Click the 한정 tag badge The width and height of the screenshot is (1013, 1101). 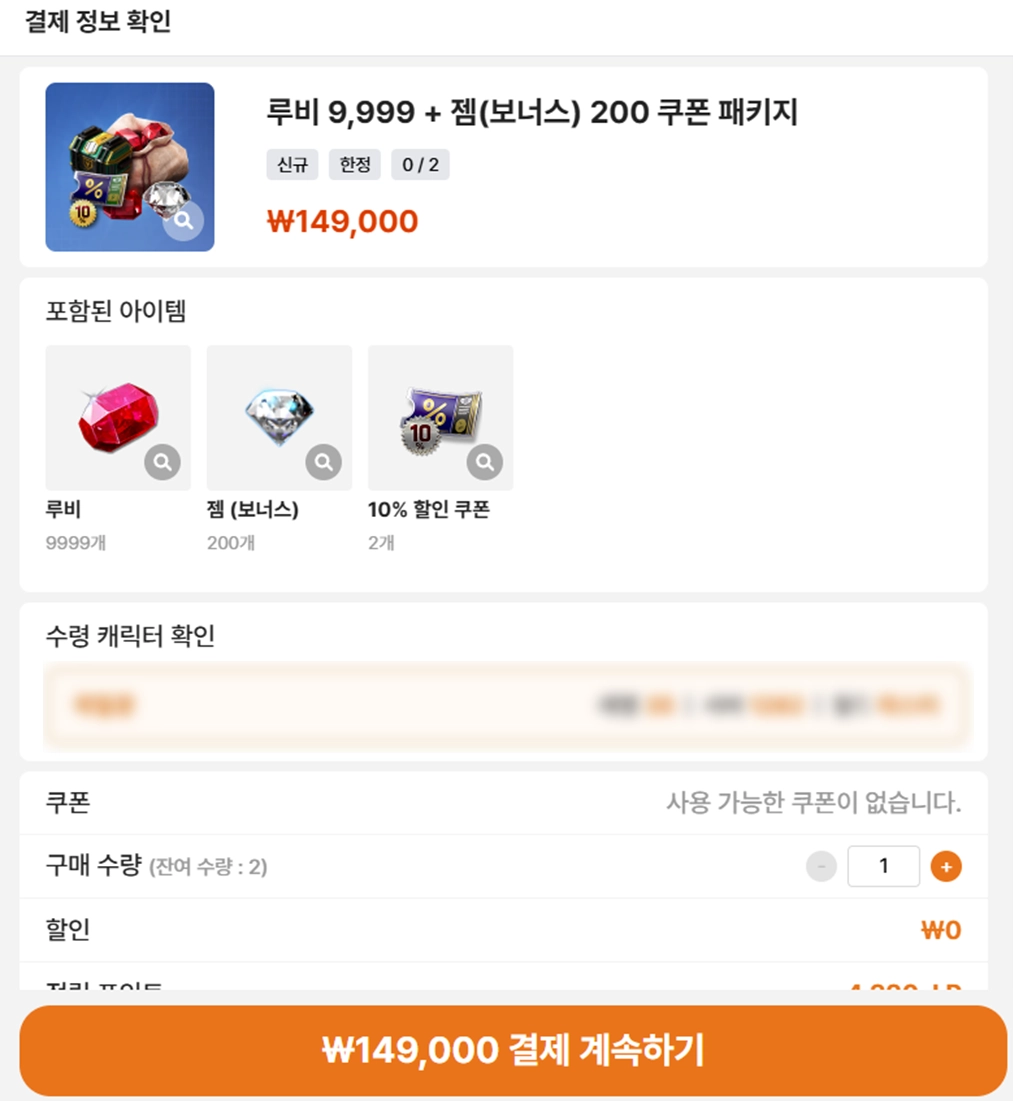(x=355, y=164)
